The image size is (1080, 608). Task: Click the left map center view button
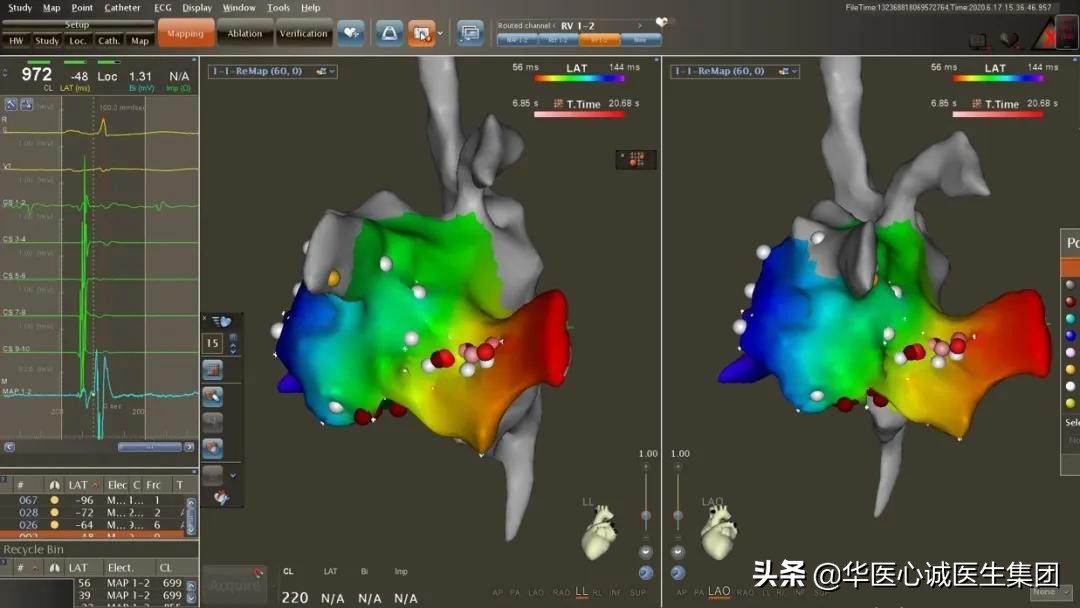pos(645,552)
